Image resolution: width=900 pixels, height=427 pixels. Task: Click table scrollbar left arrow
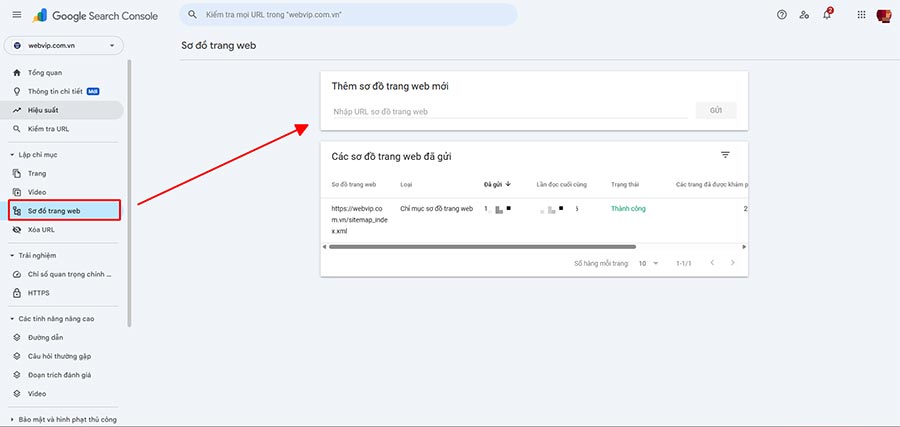[x=324, y=247]
